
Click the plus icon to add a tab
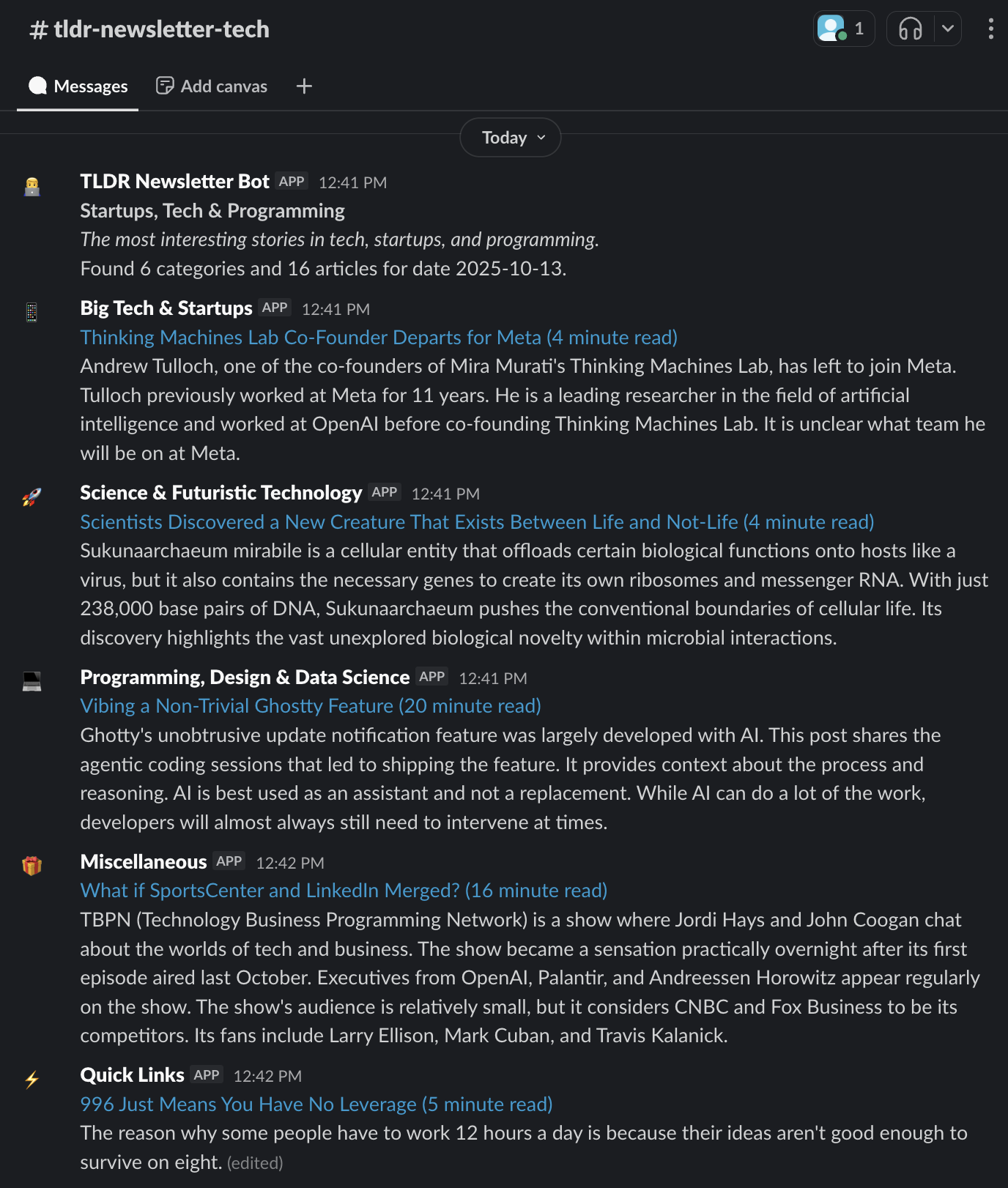(304, 86)
